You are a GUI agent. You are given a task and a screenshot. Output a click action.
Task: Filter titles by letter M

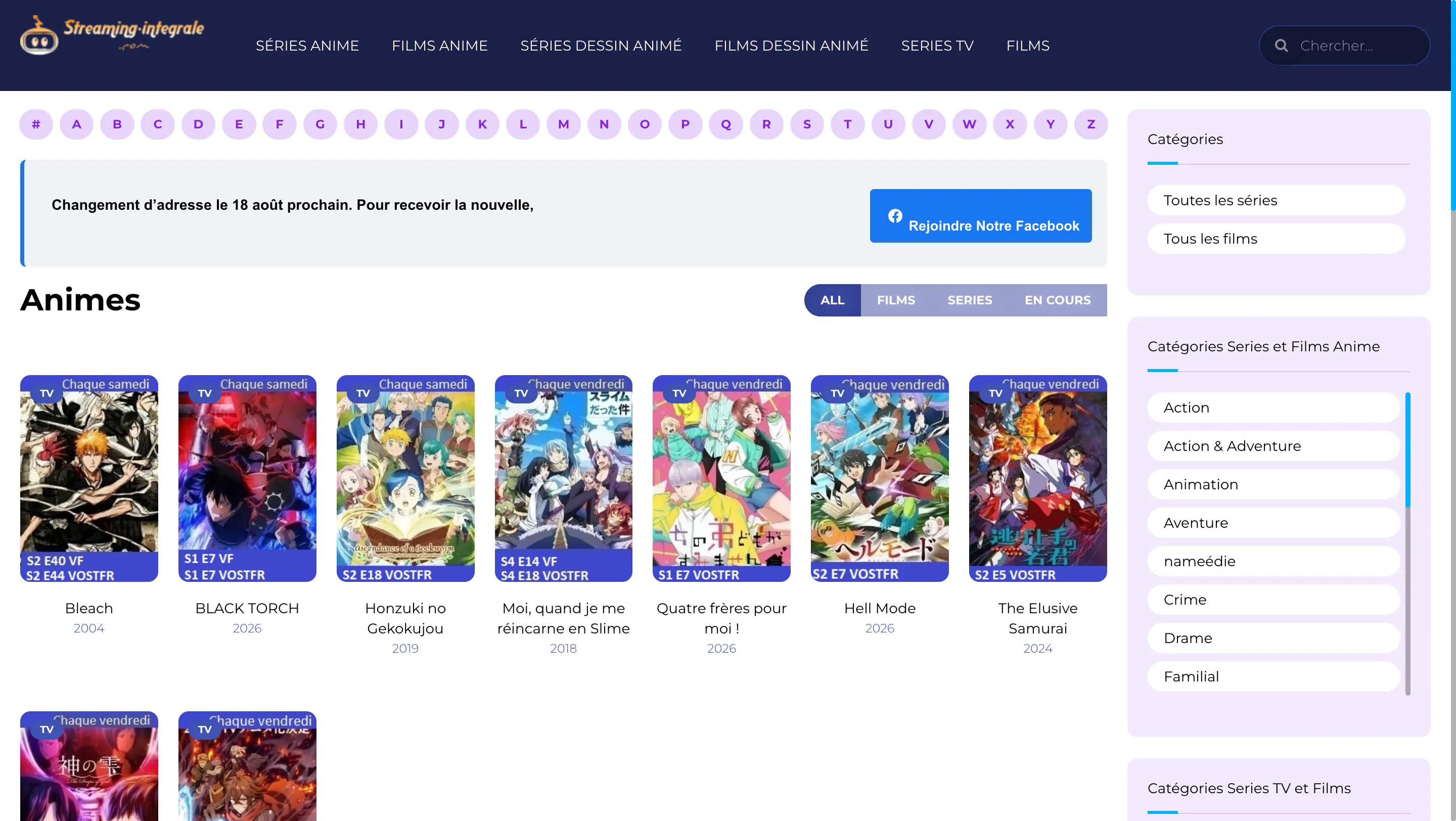coord(564,124)
